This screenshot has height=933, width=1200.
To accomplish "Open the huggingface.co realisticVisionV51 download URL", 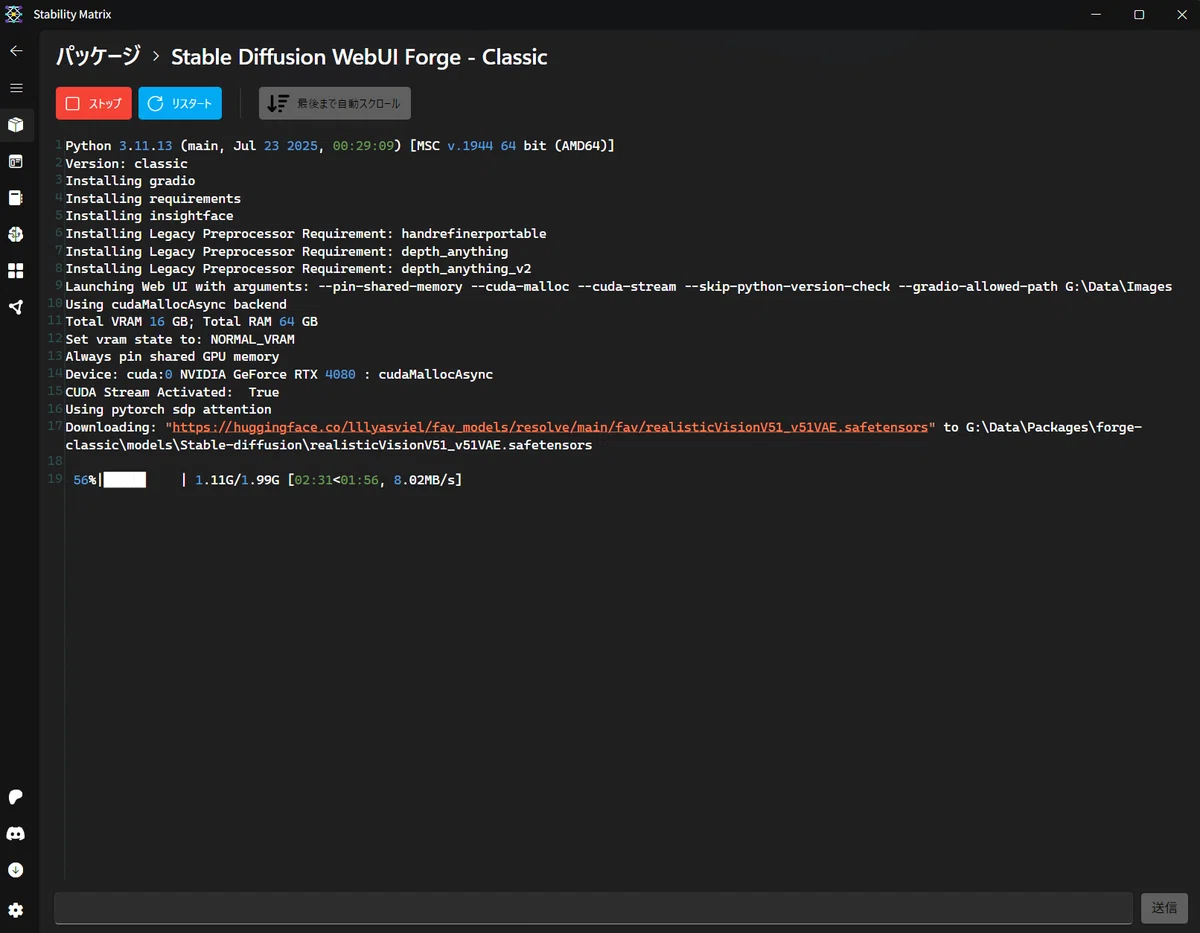I will 550,427.
